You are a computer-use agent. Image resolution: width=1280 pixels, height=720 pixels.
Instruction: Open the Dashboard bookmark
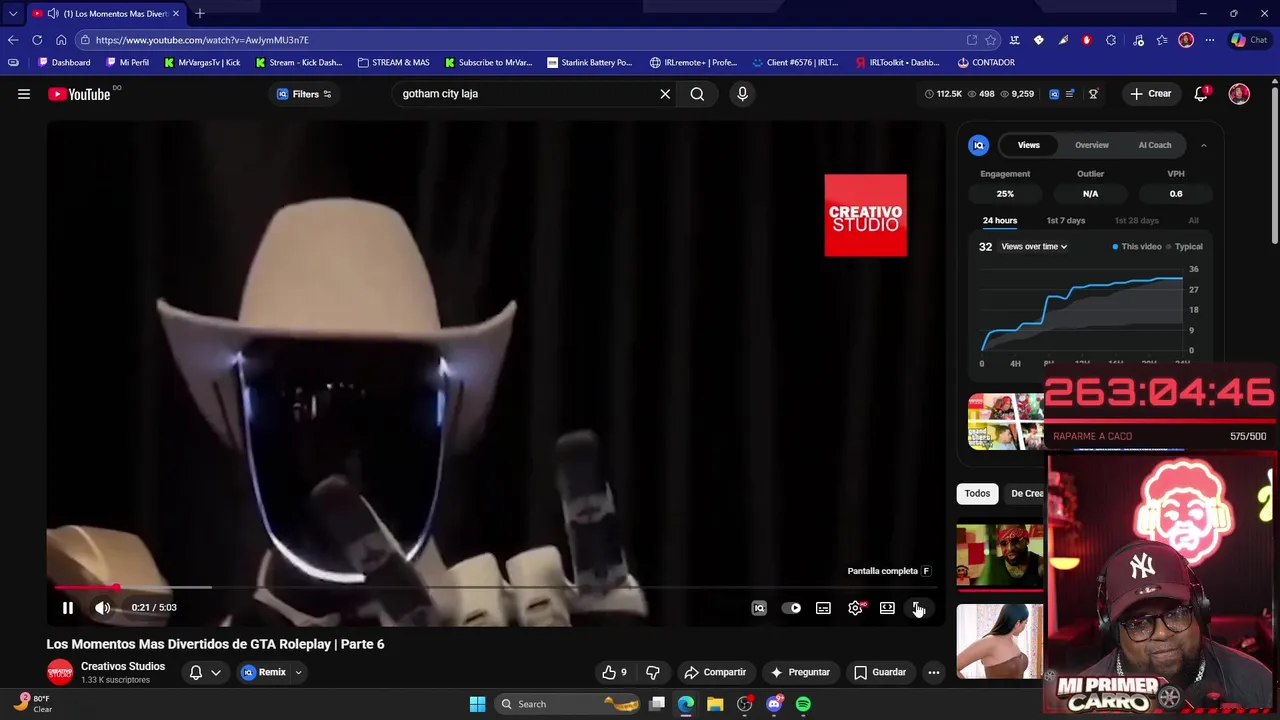(64, 62)
